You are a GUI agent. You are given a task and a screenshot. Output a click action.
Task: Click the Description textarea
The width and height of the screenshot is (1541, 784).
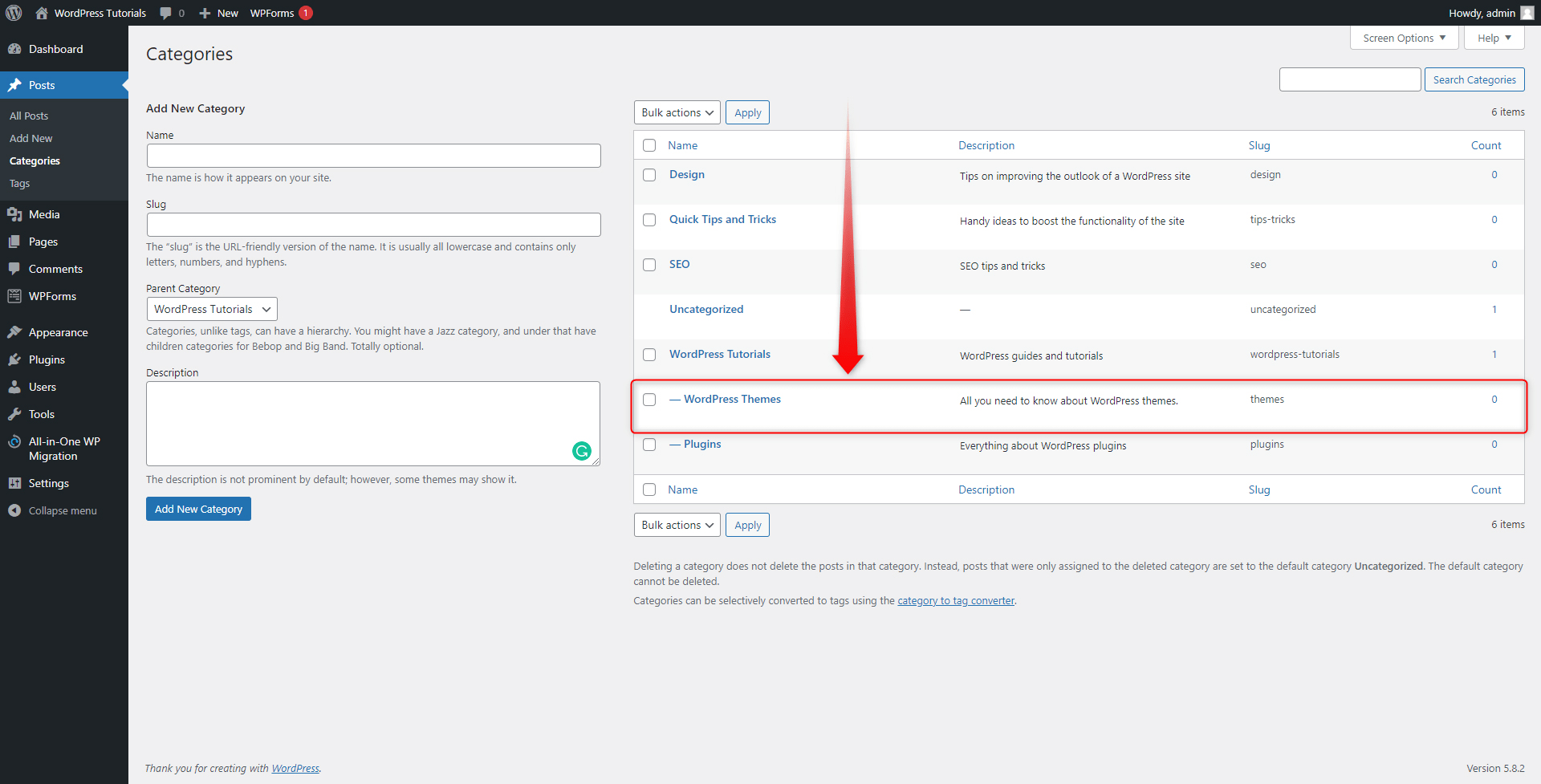pos(373,424)
